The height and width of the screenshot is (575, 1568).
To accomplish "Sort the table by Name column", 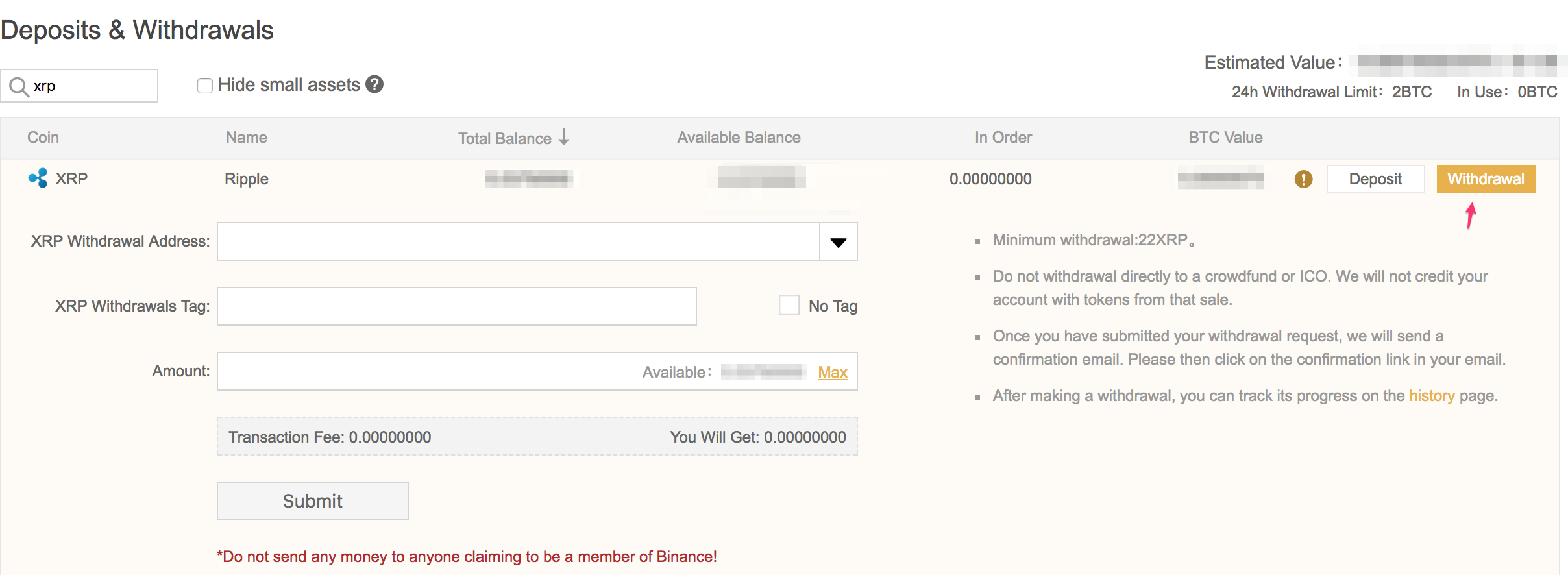I will (x=247, y=138).
